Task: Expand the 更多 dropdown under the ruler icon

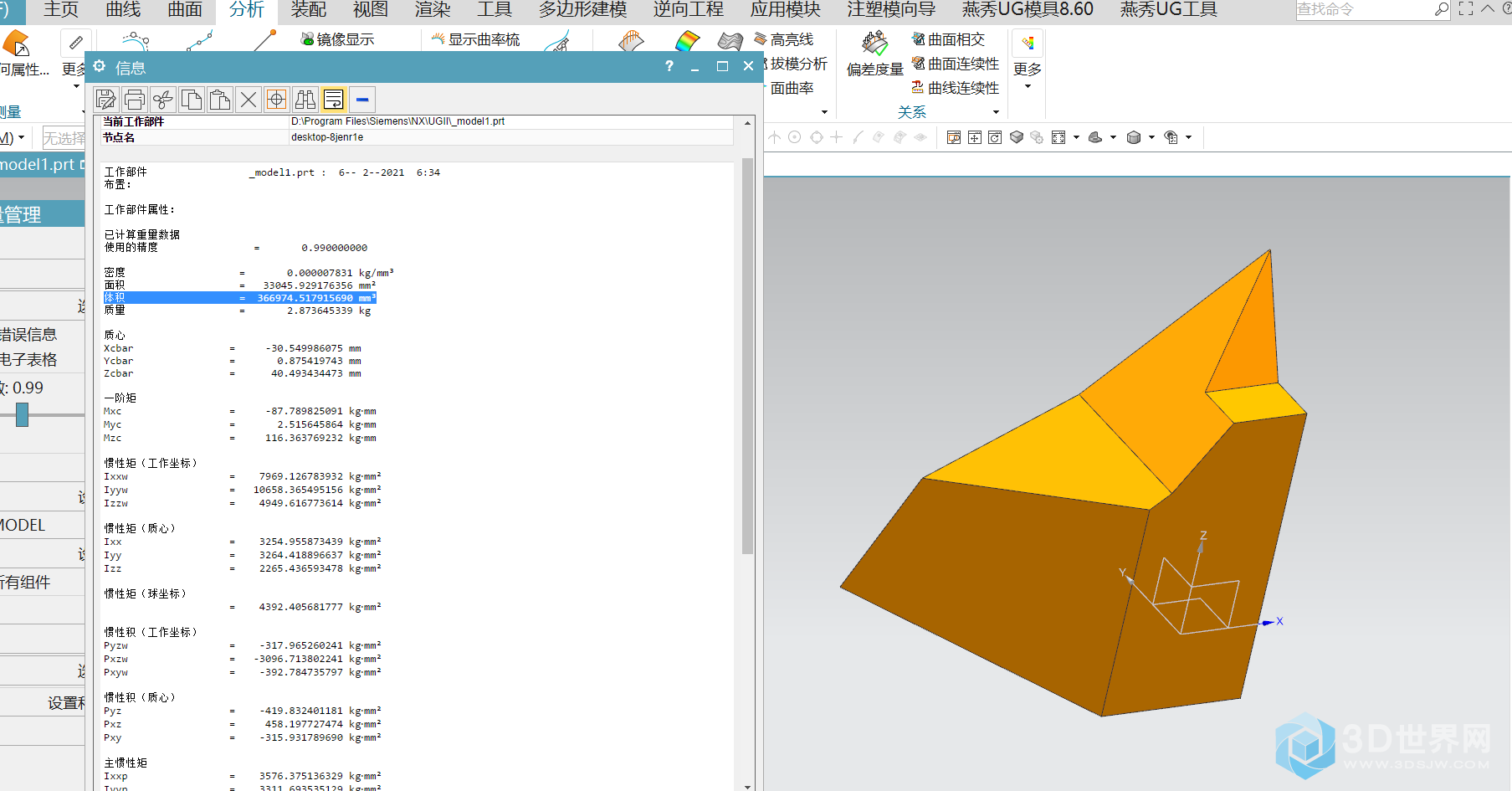Action: (x=76, y=86)
